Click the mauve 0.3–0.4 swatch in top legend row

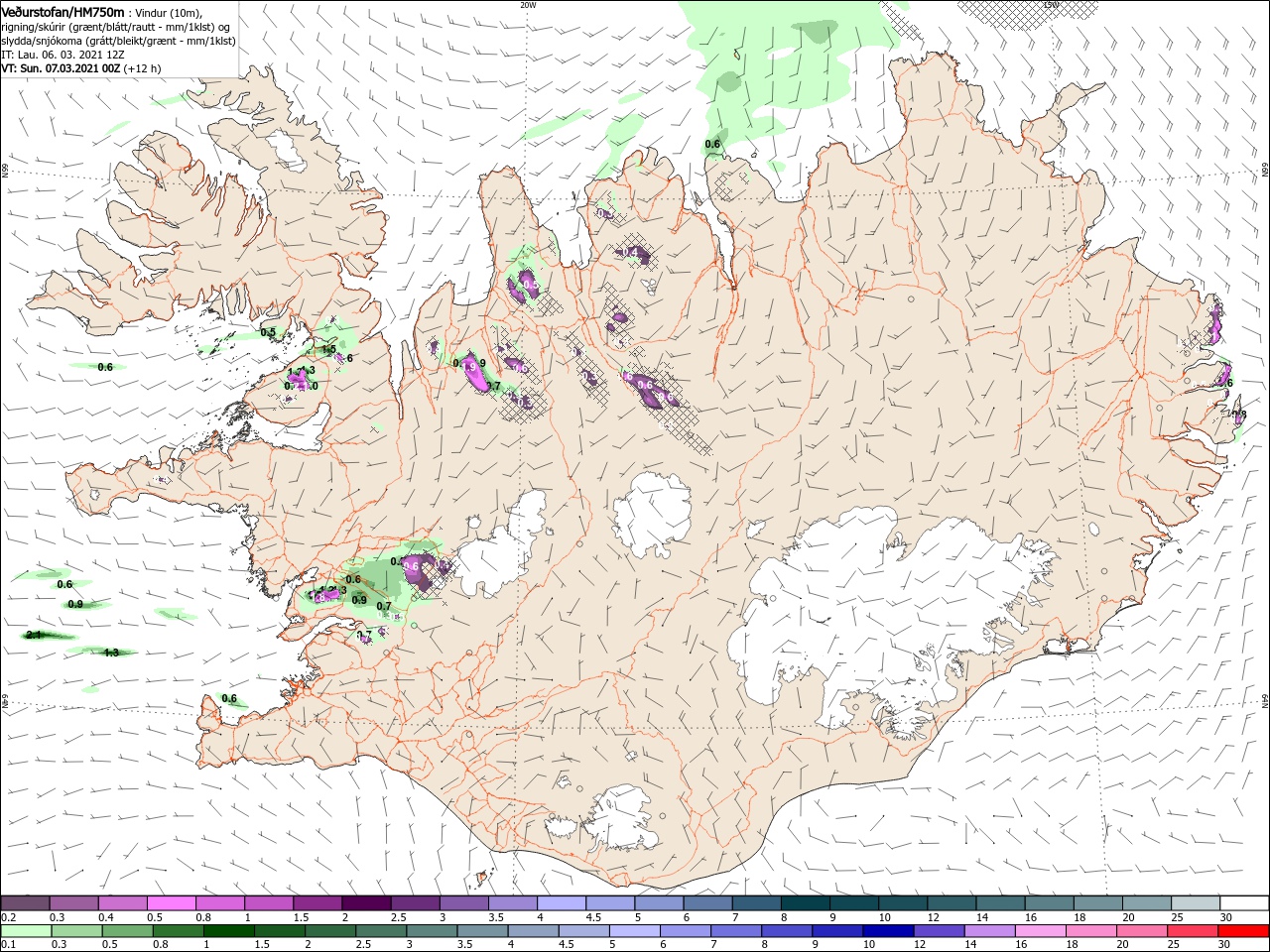coord(73,903)
